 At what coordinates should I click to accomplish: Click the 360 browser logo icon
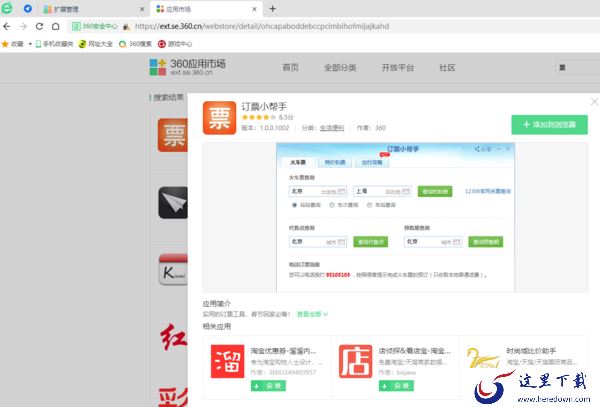pos(7,8)
